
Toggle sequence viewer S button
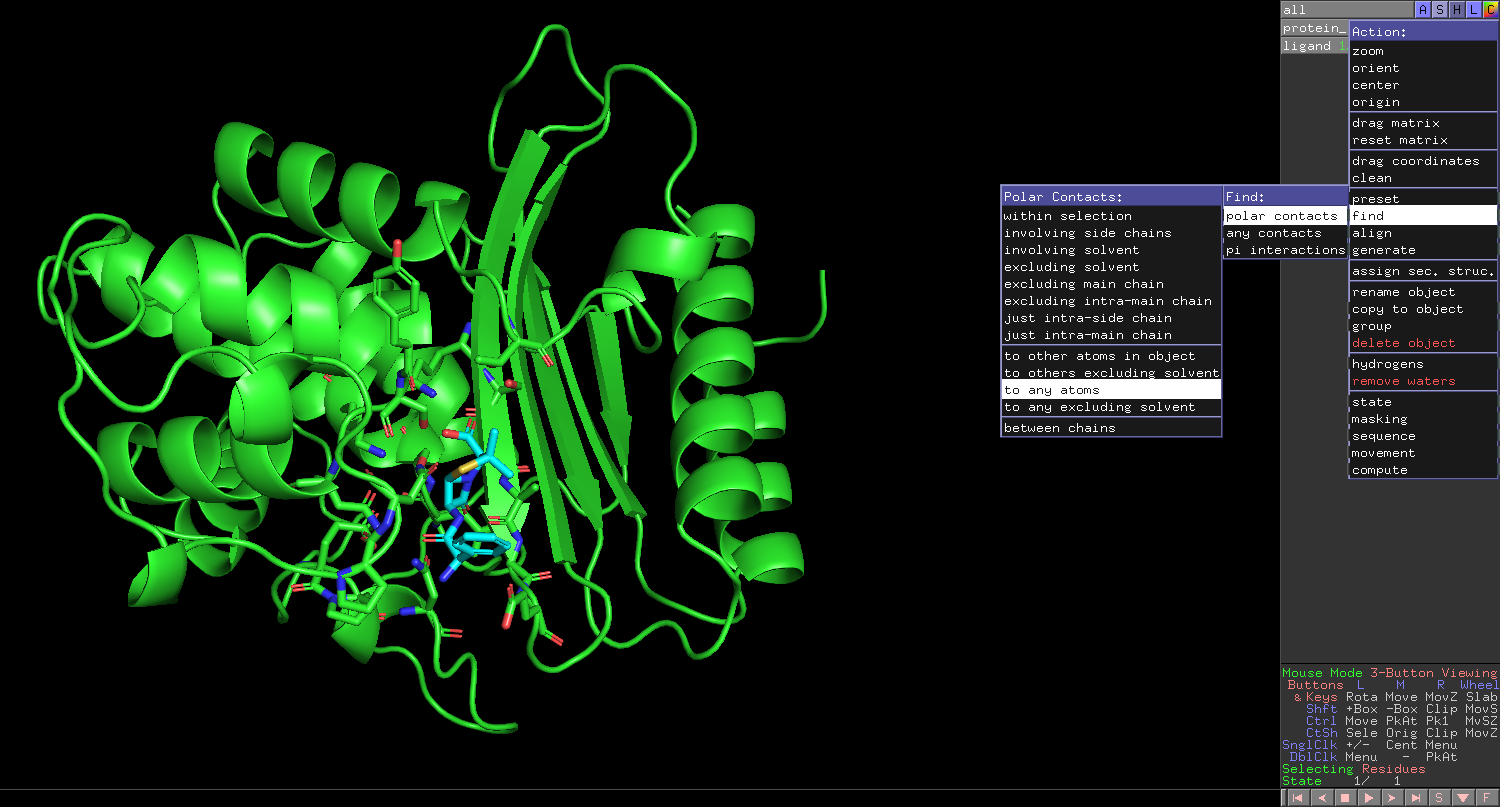coord(1439,798)
